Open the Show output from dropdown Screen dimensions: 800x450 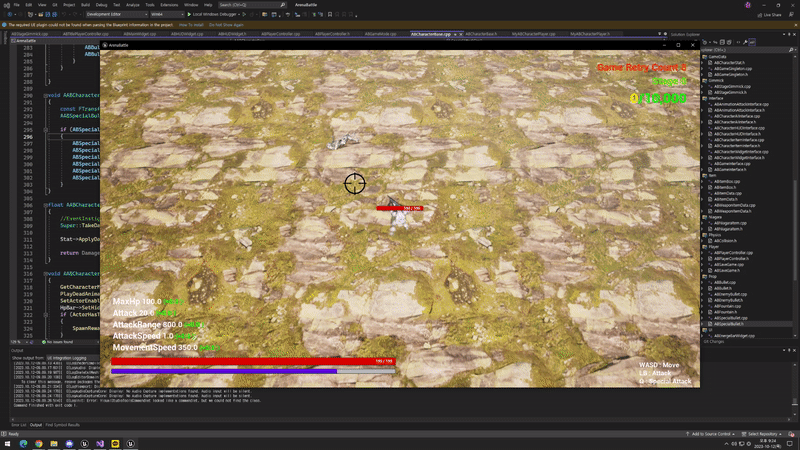click(x=73, y=358)
